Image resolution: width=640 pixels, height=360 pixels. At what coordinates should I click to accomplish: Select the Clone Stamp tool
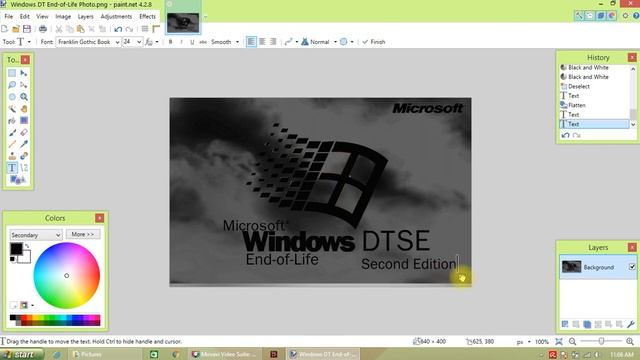(x=12, y=156)
